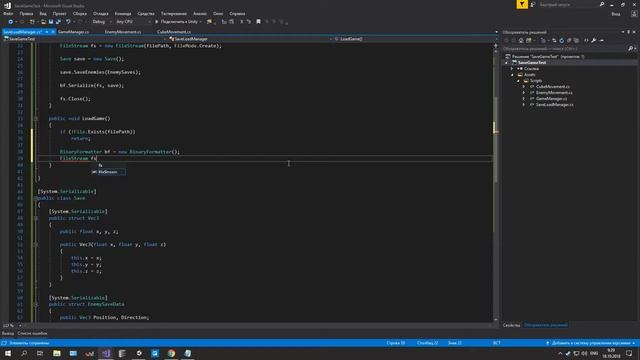Switch to EnemyMovement.cs tab

tap(123, 32)
